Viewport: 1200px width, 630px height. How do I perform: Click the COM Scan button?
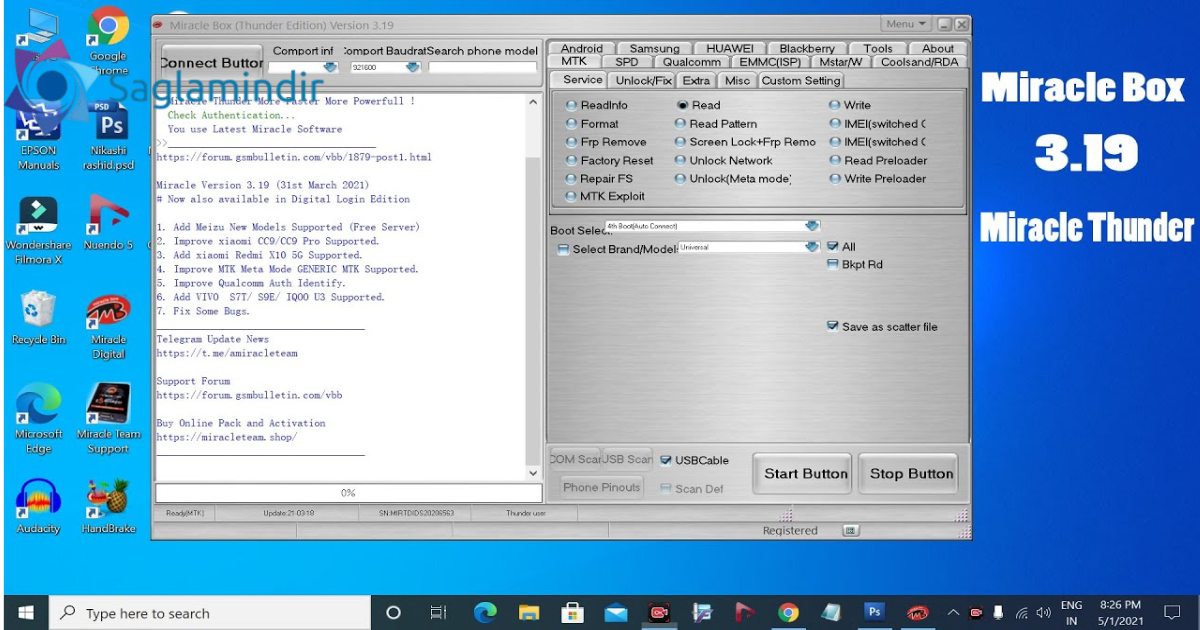pyautogui.click(x=574, y=459)
